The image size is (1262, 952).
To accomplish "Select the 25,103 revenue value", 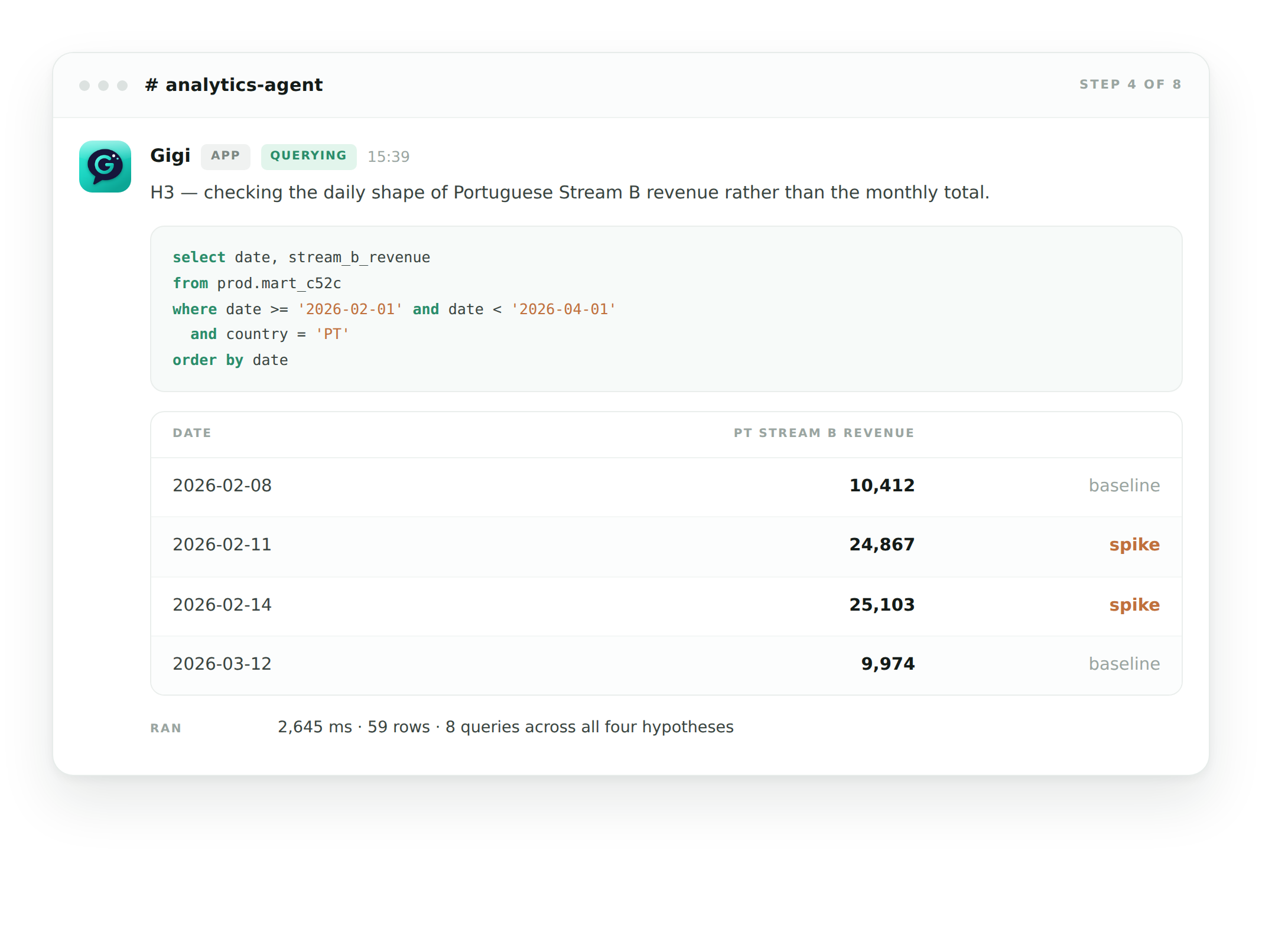I will click(x=882, y=605).
